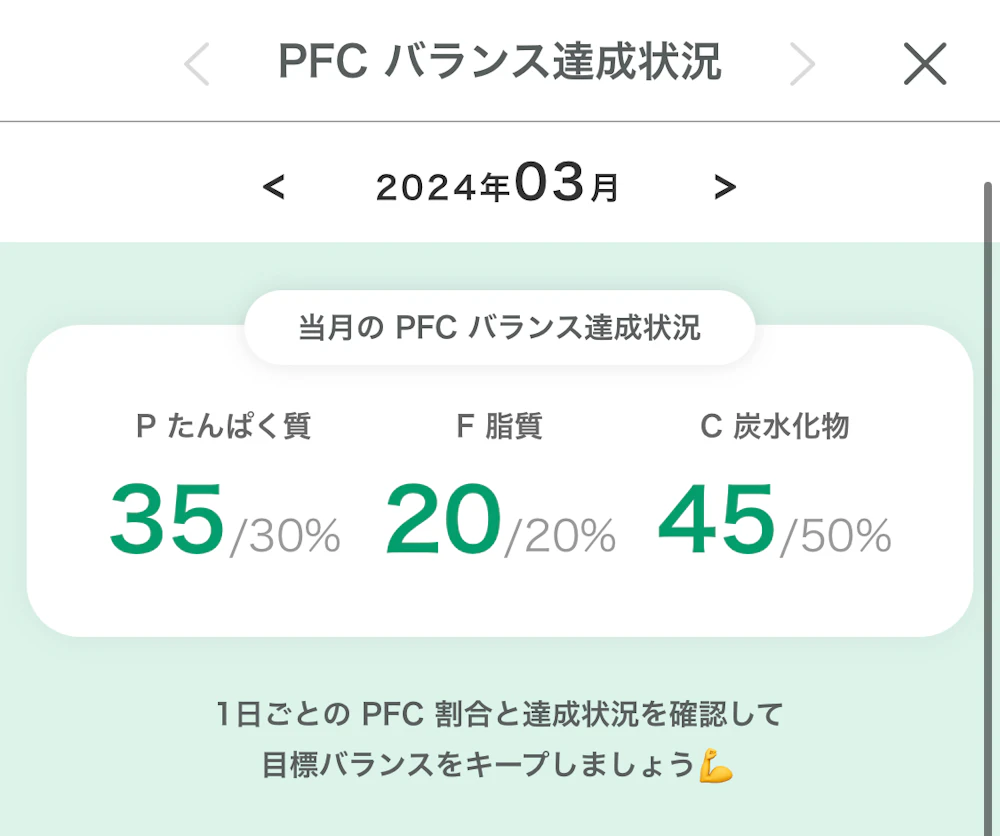Viewport: 1000px width, 836px height.
Task: Tap the fat value 20
Action: click(x=443, y=520)
